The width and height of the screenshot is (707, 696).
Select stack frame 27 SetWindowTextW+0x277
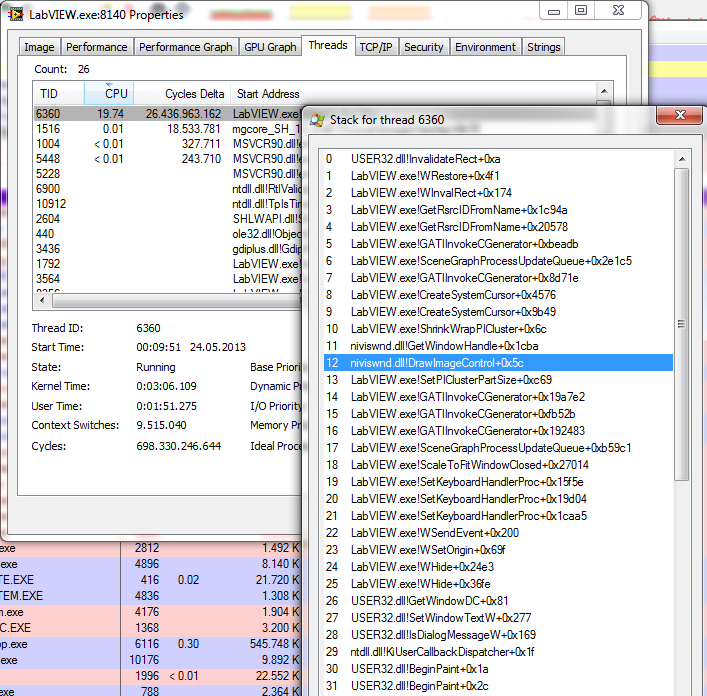(x=498, y=618)
